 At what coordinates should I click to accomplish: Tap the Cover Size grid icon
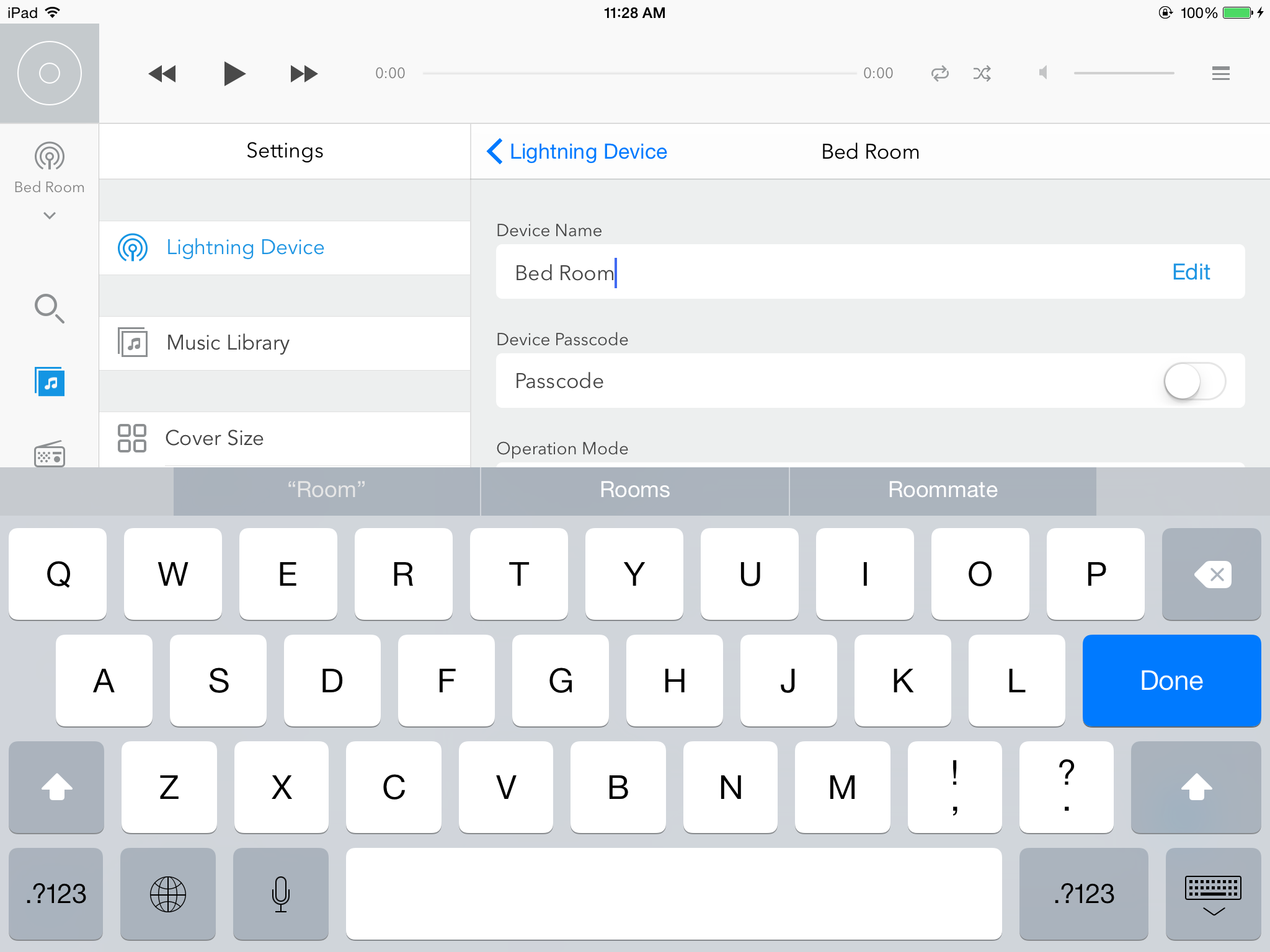pos(132,438)
